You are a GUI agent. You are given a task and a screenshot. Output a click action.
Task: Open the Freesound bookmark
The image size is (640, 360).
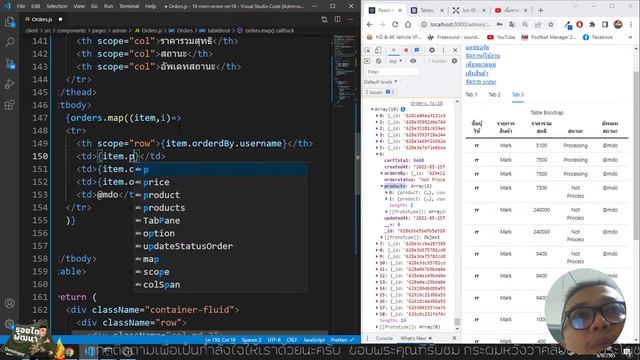(x=454, y=37)
